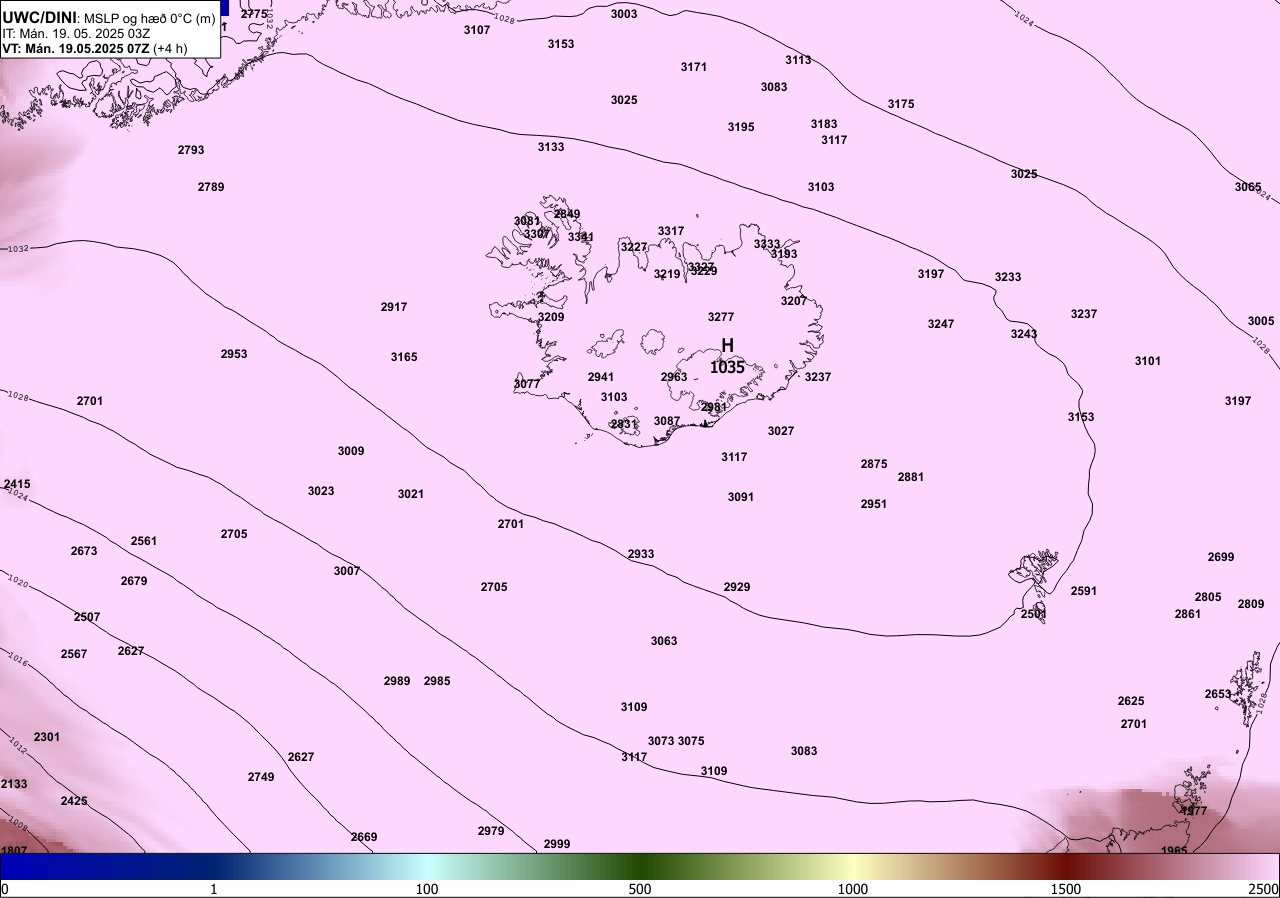Click the height value 2929
The image size is (1280, 898).
pyautogui.click(x=737, y=587)
